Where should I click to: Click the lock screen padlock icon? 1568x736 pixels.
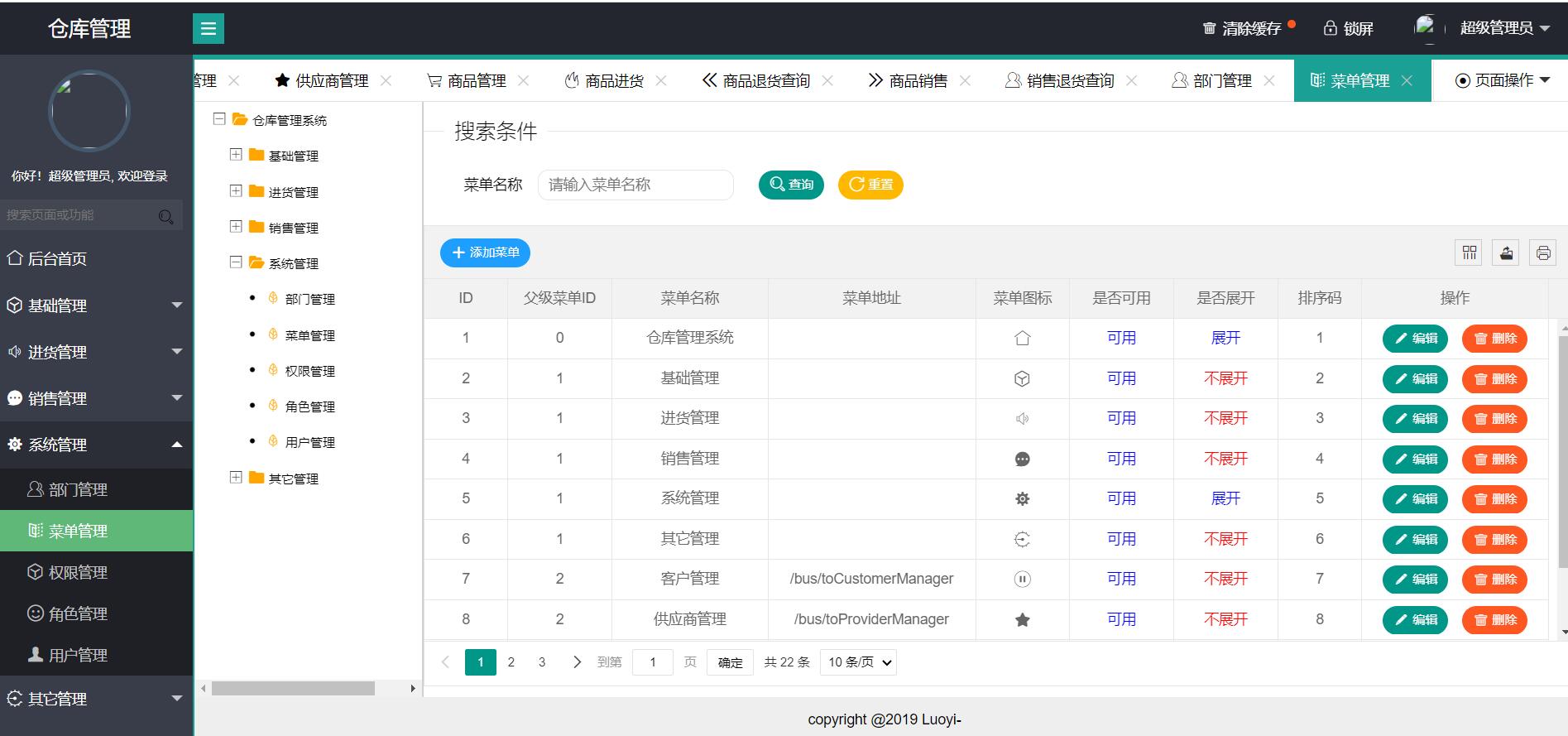point(1330,28)
